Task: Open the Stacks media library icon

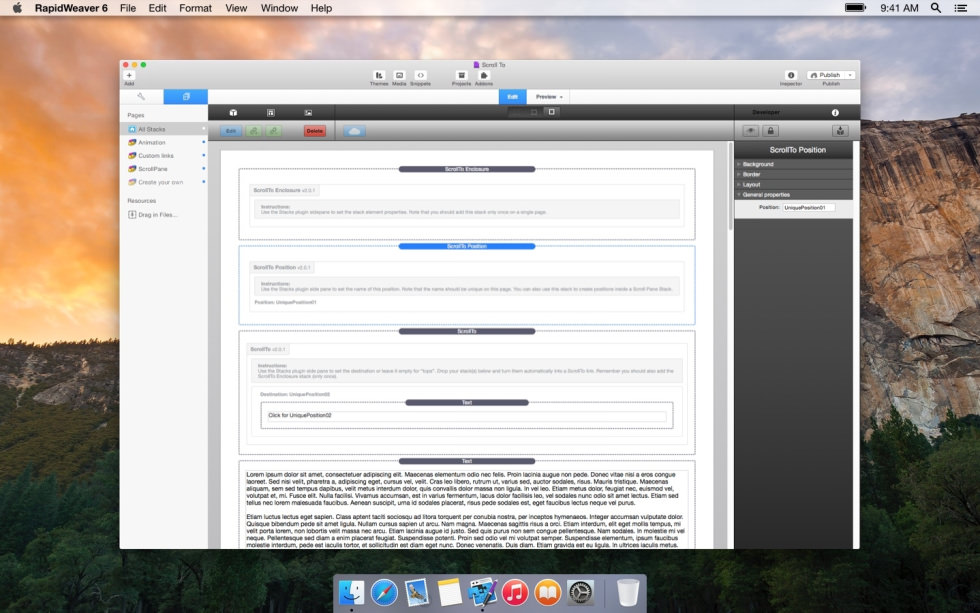Action: pos(308,112)
